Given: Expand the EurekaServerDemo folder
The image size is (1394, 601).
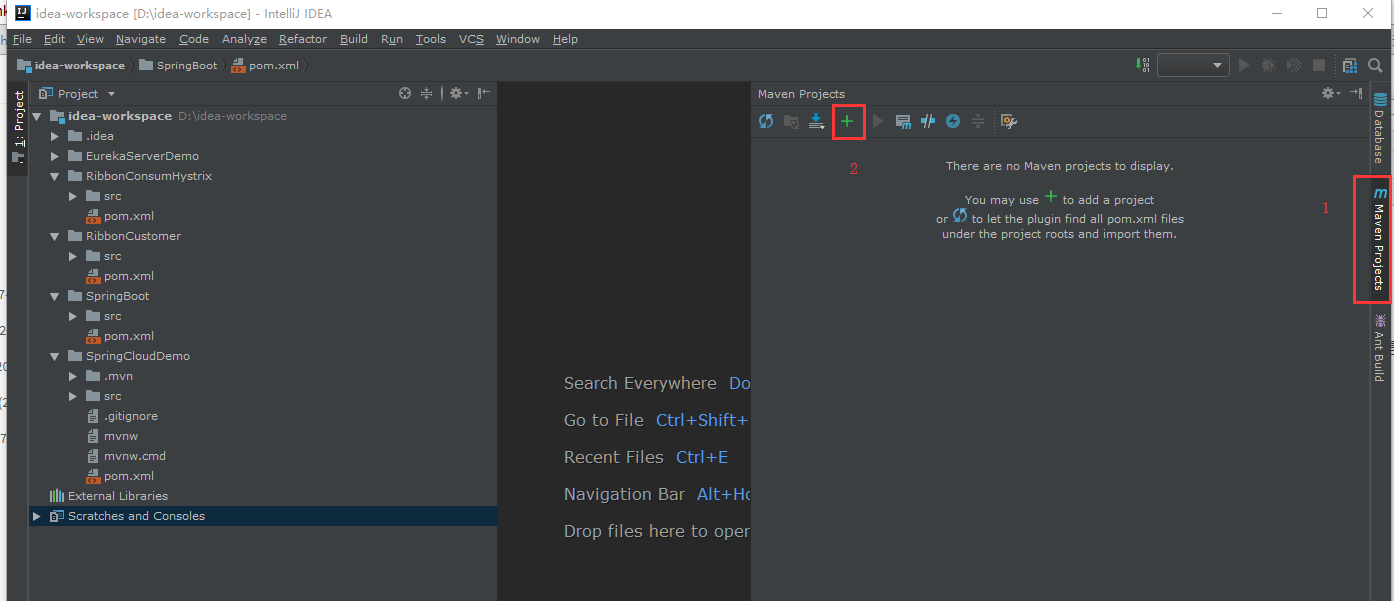Looking at the screenshot, I should [x=57, y=156].
